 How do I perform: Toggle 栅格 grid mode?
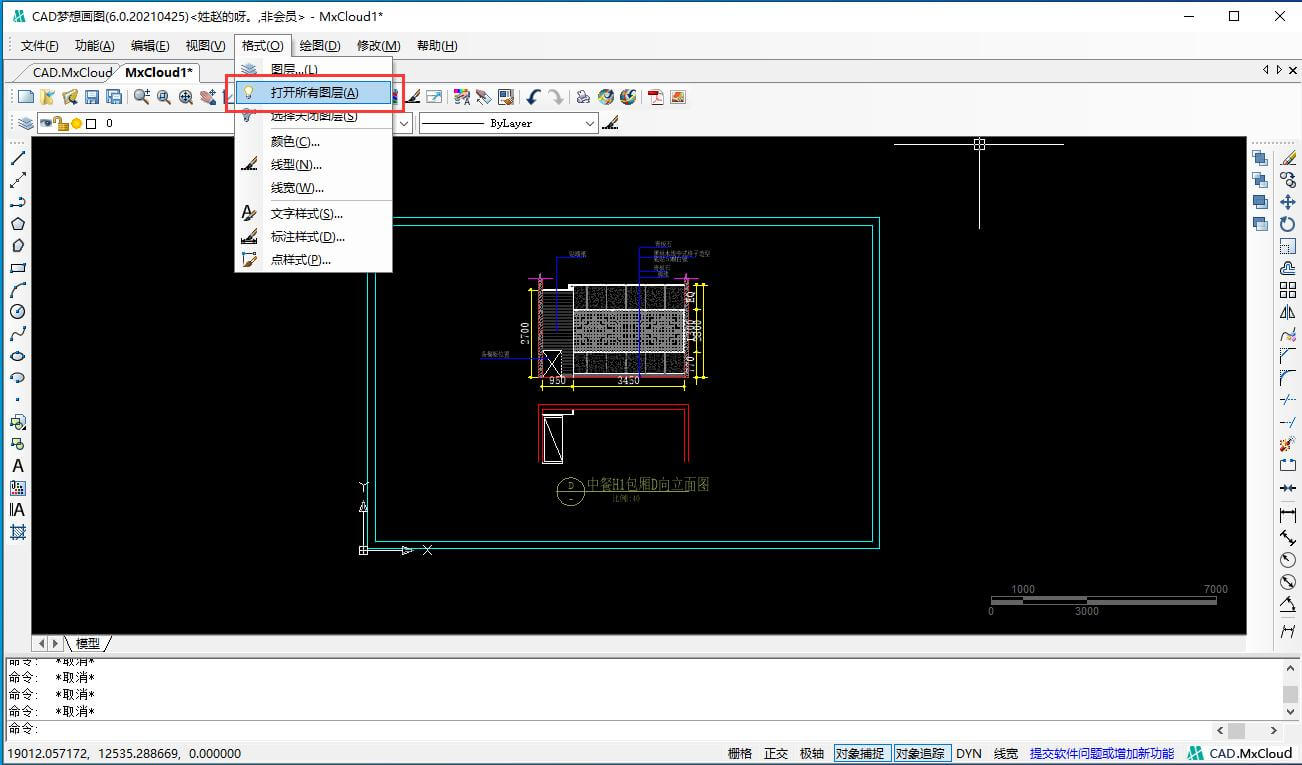click(x=740, y=753)
